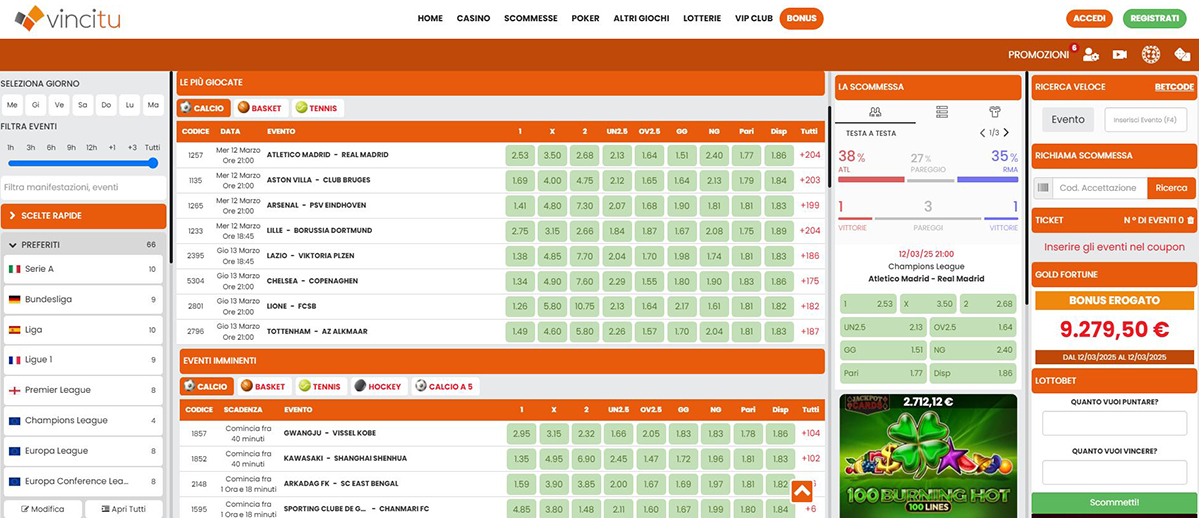
Task: Select Liga with Spanish flag
Action: point(83,330)
